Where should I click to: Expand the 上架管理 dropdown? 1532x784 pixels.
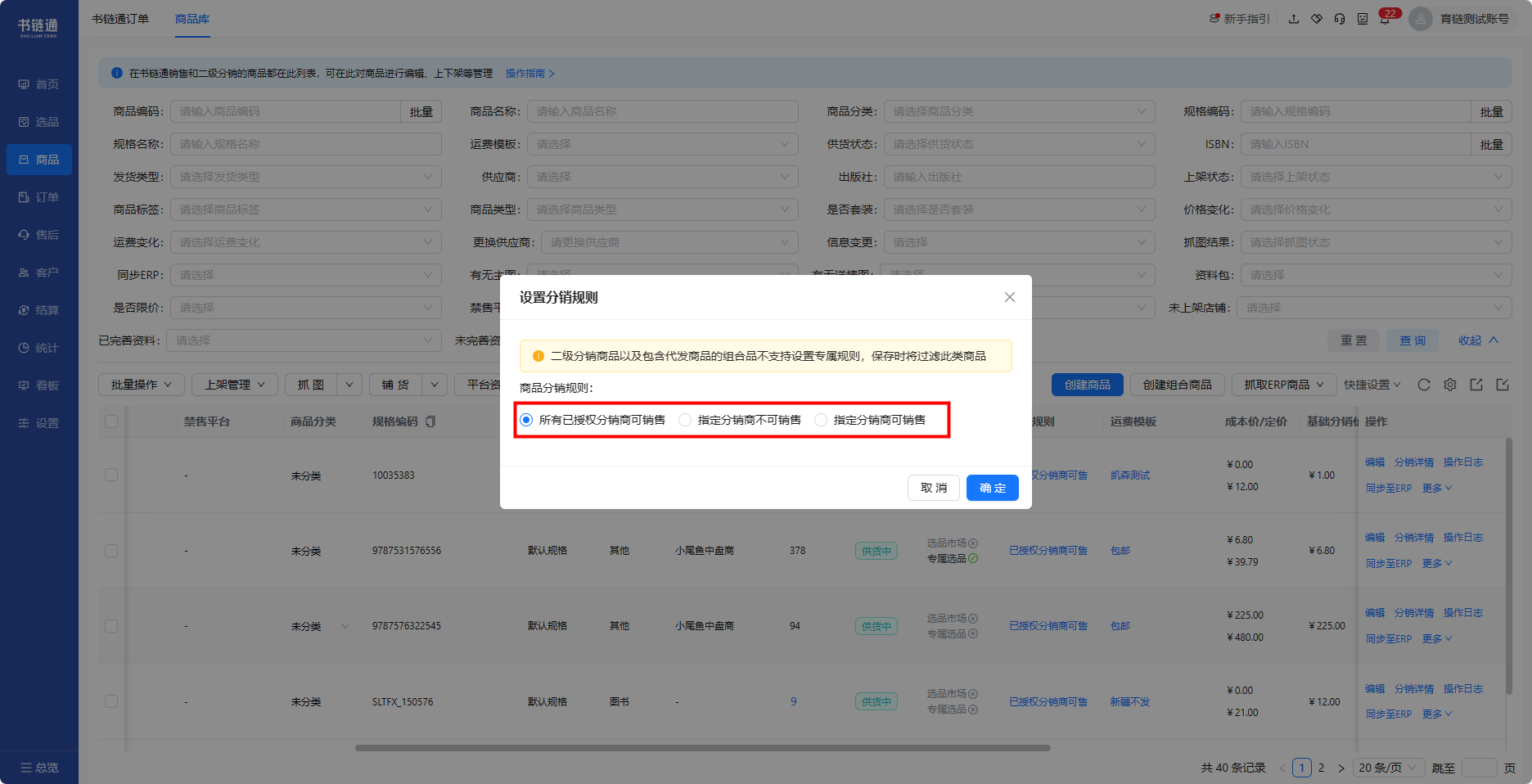point(235,385)
